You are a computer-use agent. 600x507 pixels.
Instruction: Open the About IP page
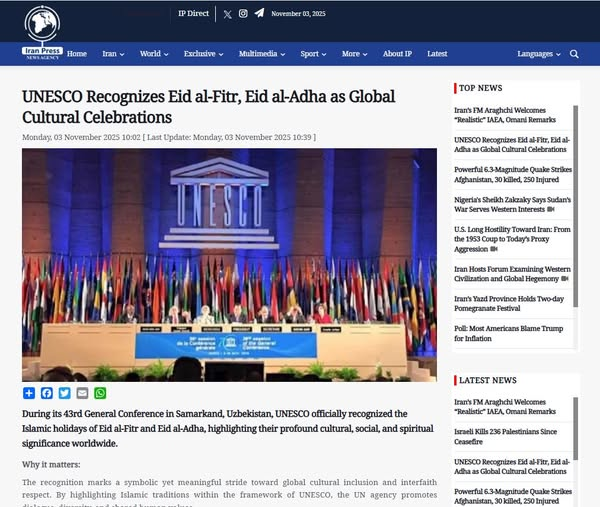397,54
